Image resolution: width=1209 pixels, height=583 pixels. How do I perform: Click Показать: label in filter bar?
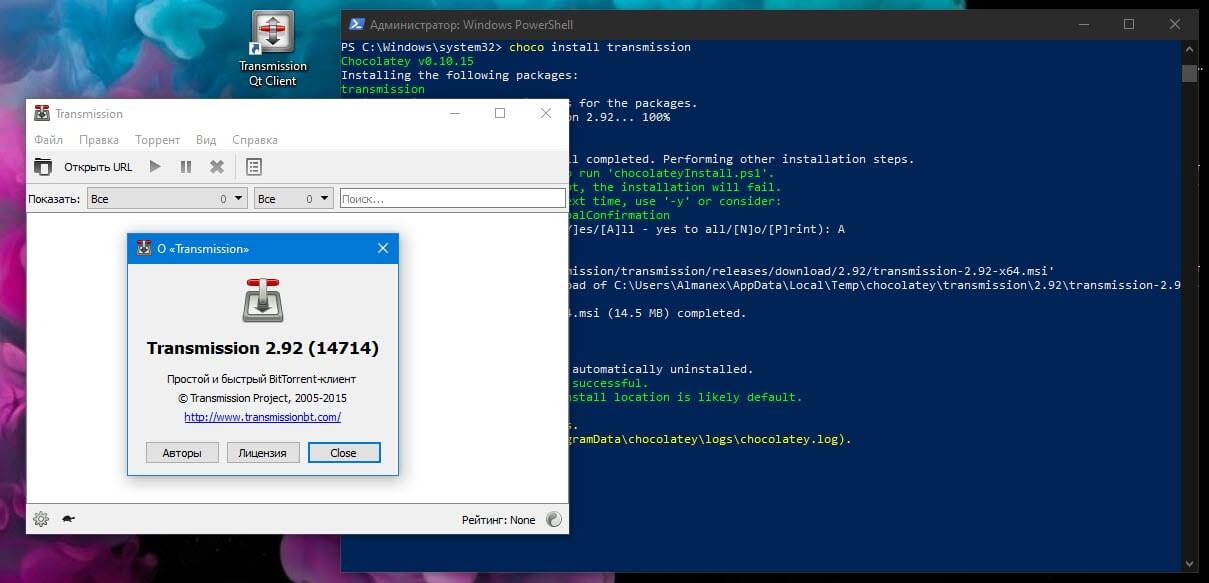tap(54, 199)
